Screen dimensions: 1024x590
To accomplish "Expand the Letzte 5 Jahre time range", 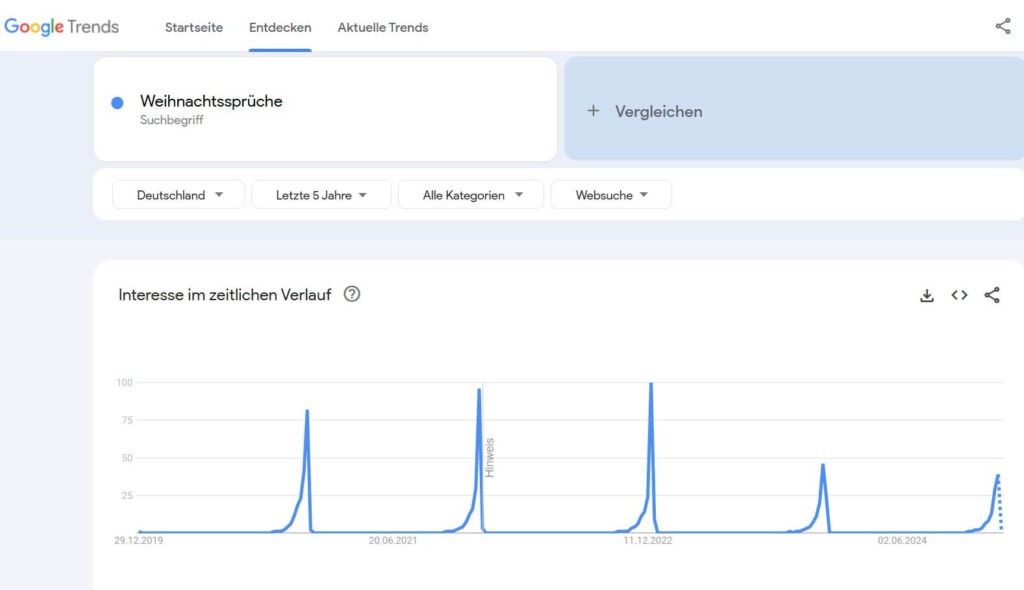I will 320,195.
